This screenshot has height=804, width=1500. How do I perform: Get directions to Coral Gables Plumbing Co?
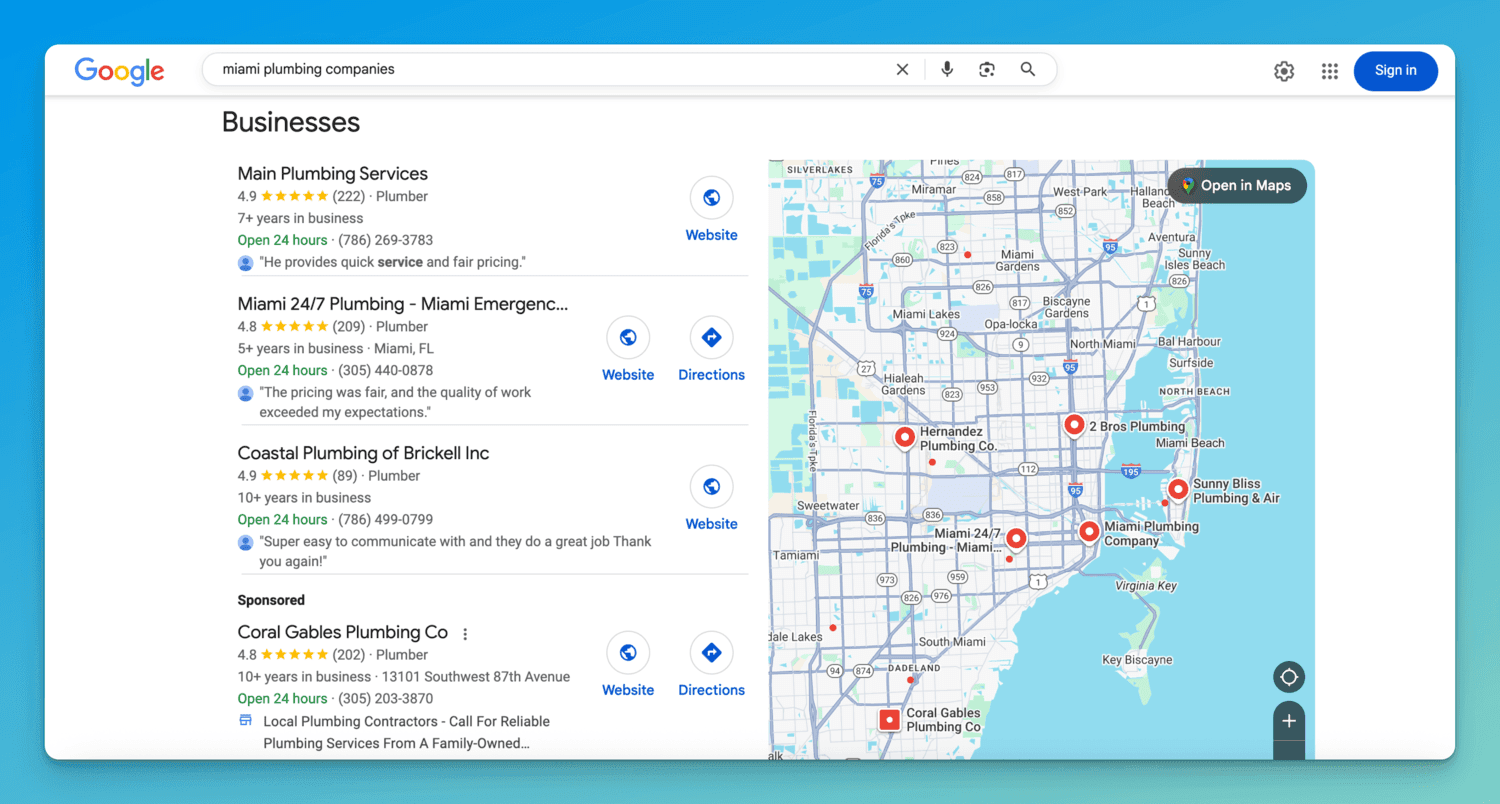[x=711, y=654]
